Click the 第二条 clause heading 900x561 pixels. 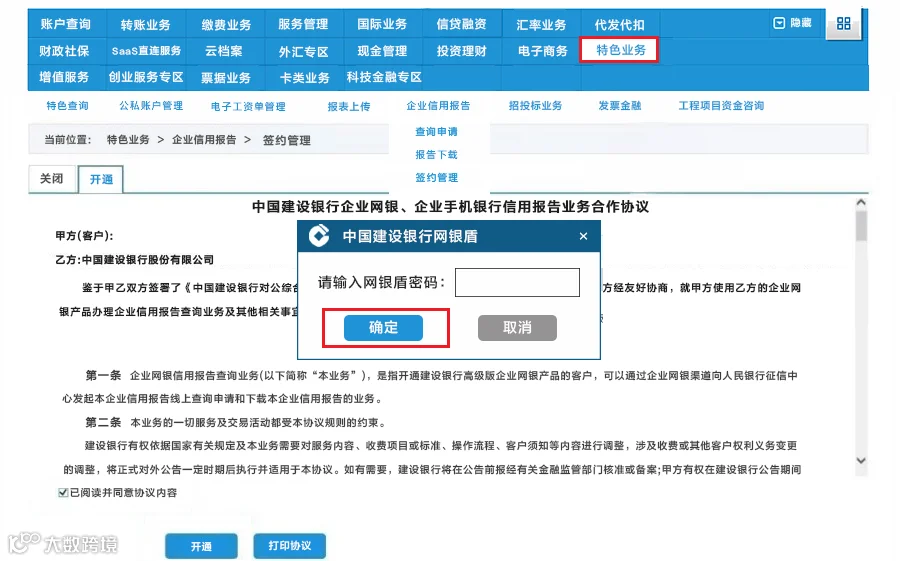pos(103,423)
